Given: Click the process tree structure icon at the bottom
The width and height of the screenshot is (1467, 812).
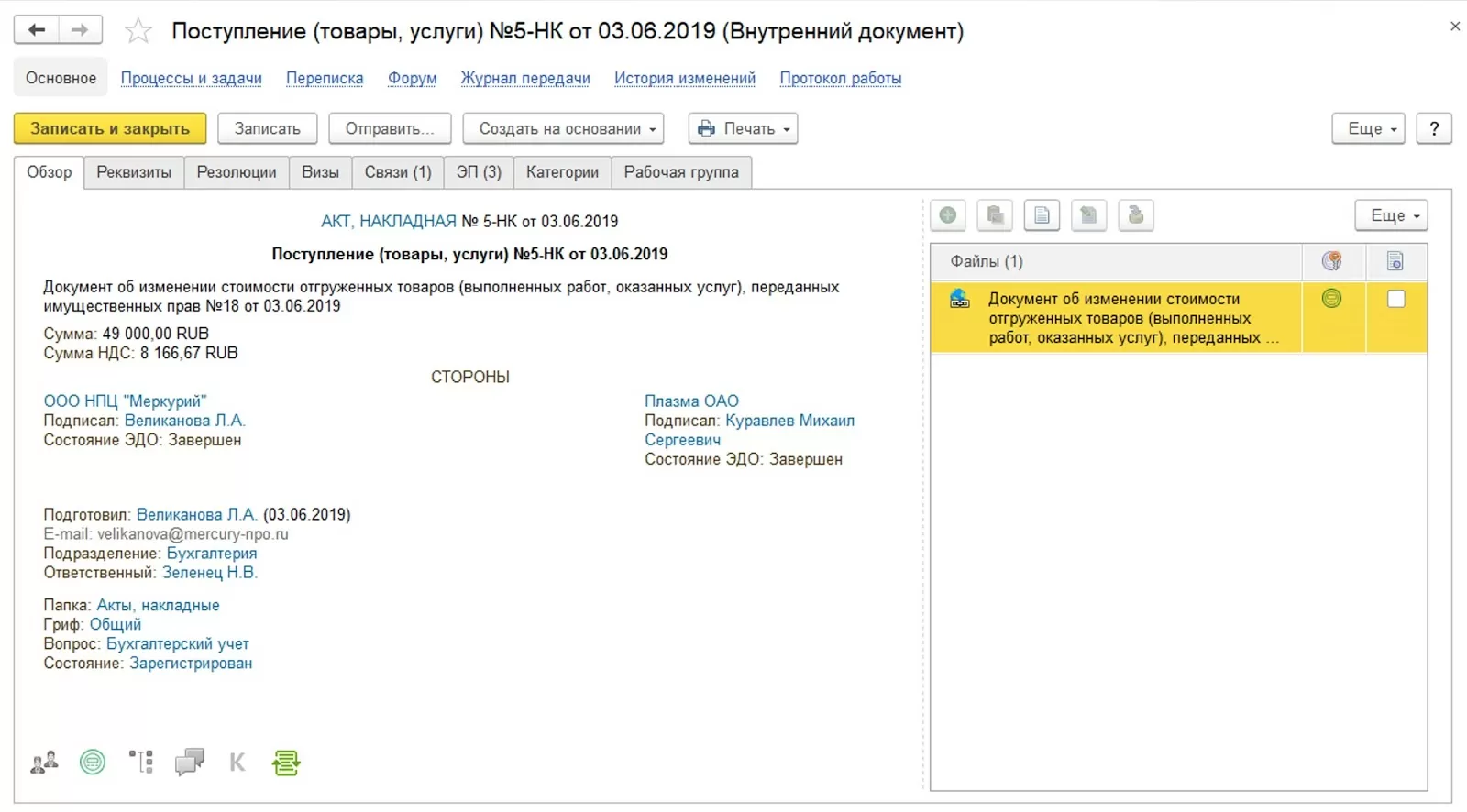Looking at the screenshot, I should click(x=141, y=762).
